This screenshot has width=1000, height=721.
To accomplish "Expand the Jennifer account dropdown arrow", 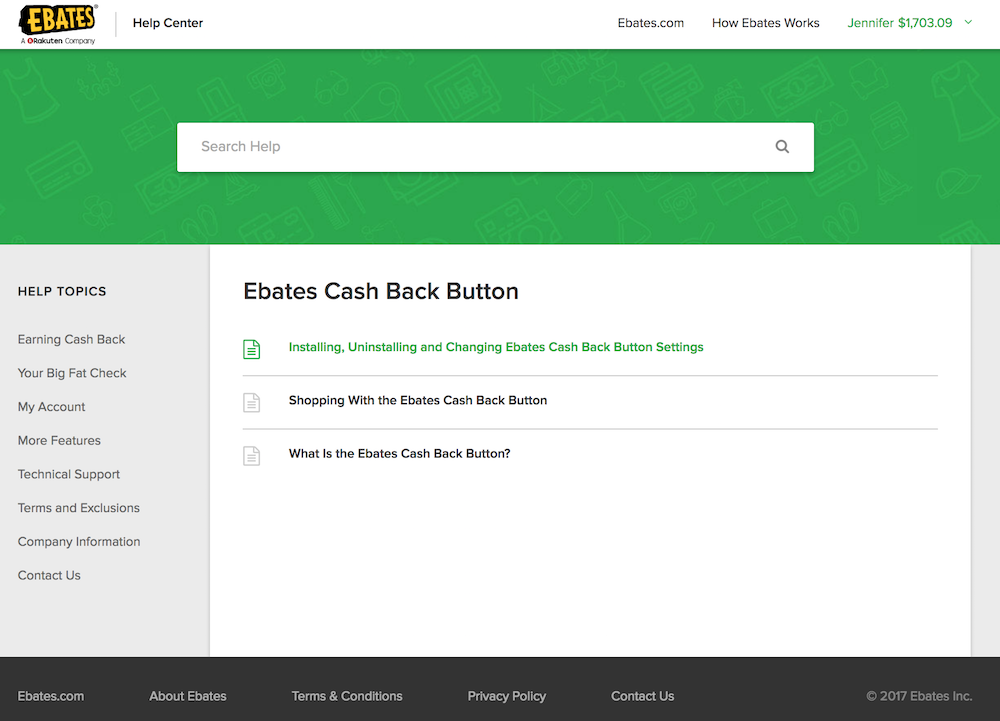I will pyautogui.click(x=968, y=22).
